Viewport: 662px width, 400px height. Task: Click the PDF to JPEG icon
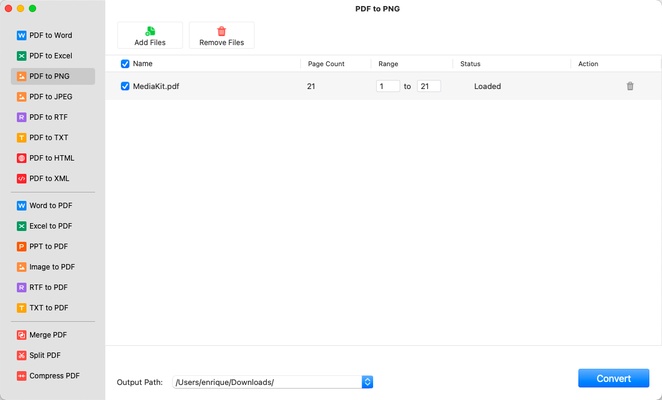(x=21, y=97)
